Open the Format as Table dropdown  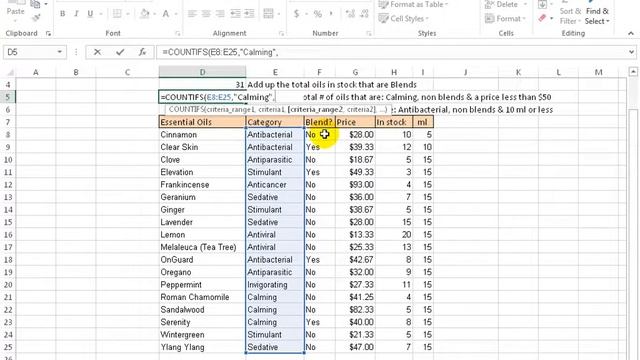[x=412, y=4]
